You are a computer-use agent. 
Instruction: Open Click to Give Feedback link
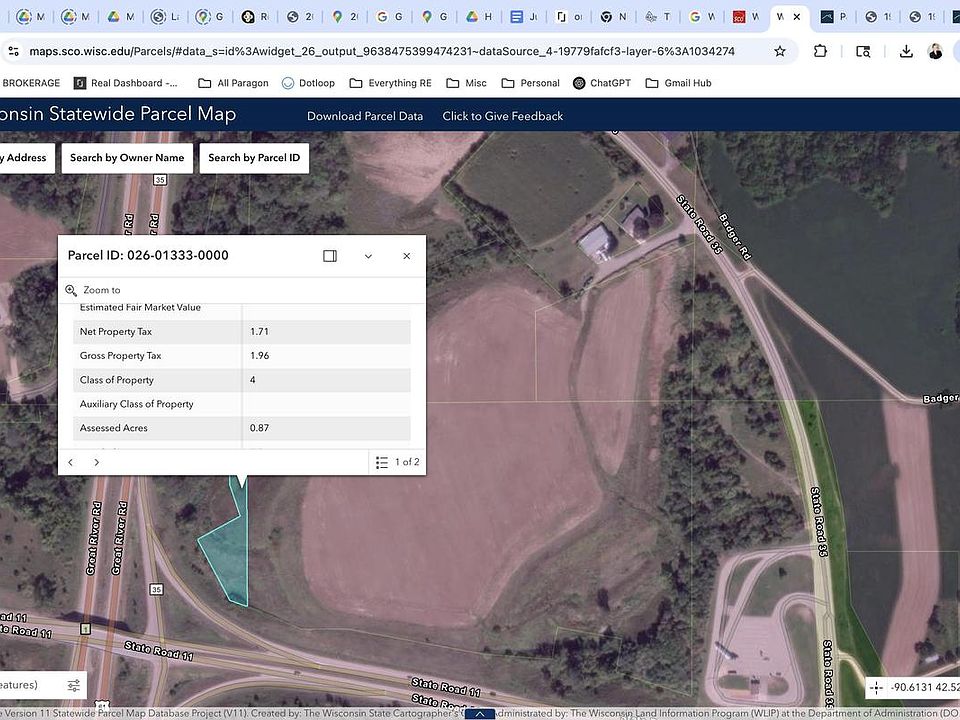(x=503, y=116)
